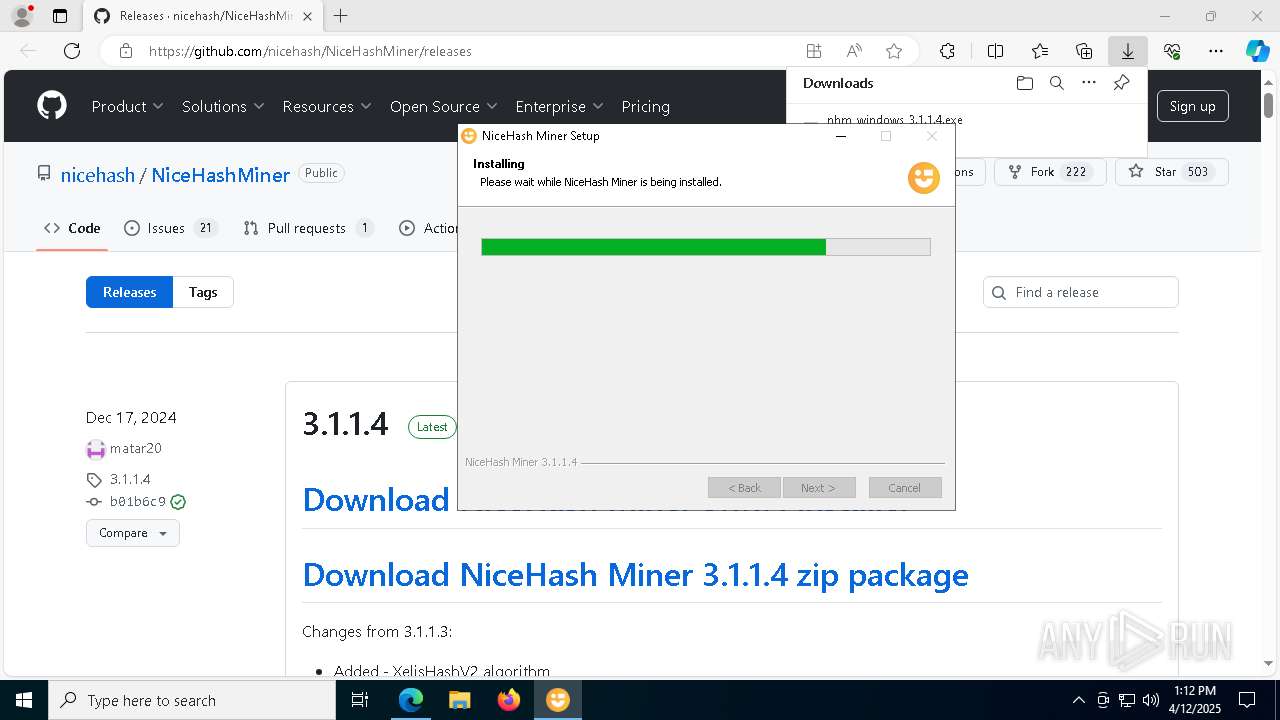Viewport: 1280px width, 720px height.
Task: Open browser essentials heart icon
Action: 1172,51
